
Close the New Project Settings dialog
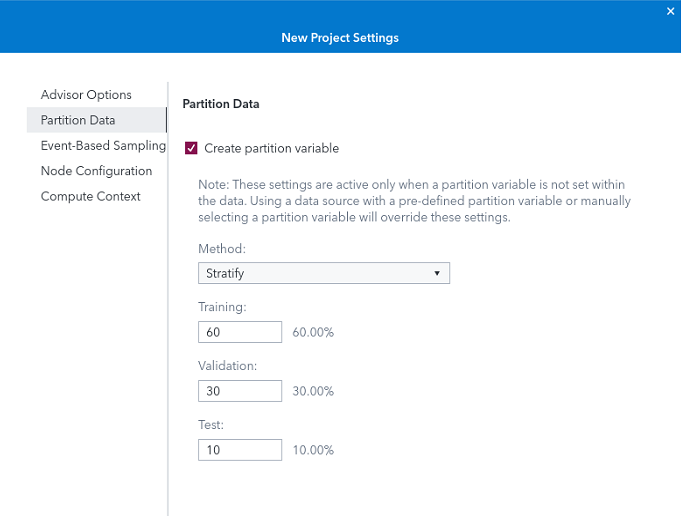coord(670,11)
